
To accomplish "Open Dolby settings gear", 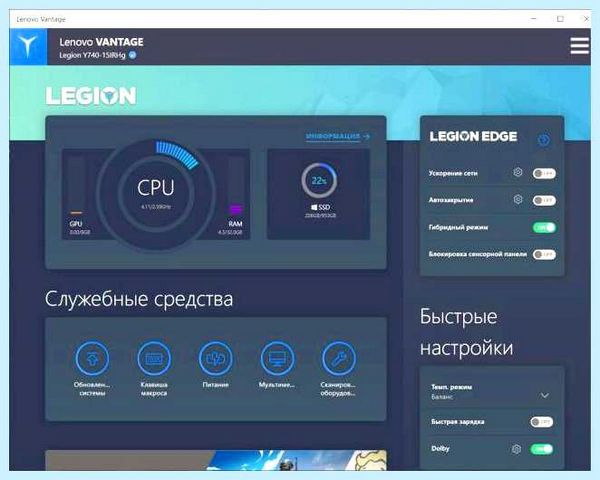I will coord(516,449).
